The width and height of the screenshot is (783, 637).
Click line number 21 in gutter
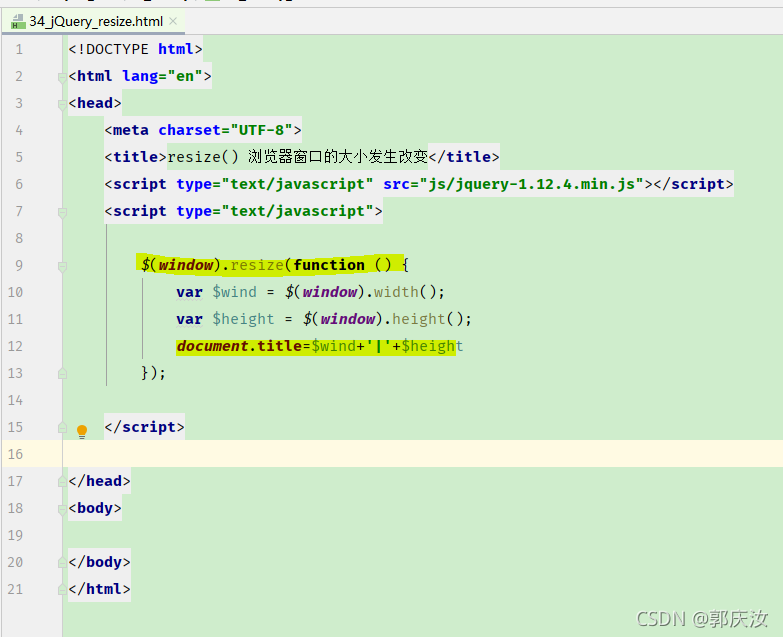[15, 589]
